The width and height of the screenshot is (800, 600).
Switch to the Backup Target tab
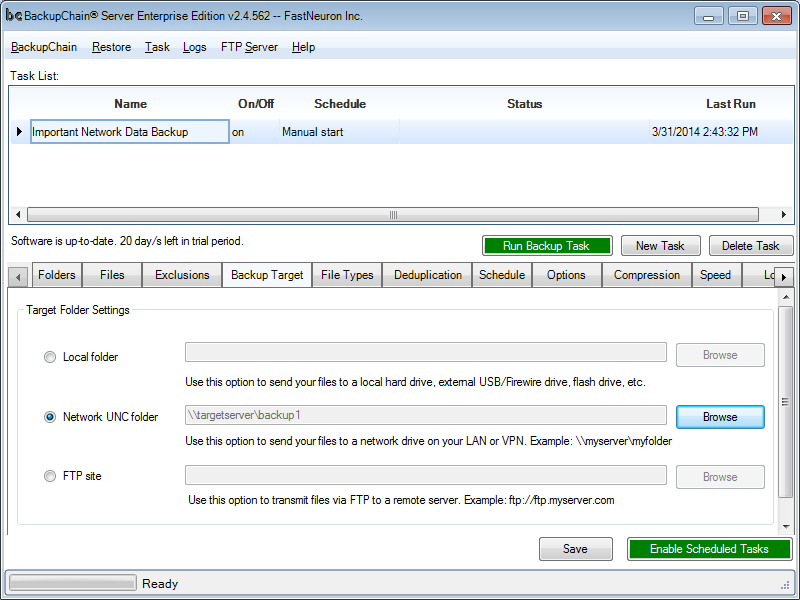[x=267, y=275]
